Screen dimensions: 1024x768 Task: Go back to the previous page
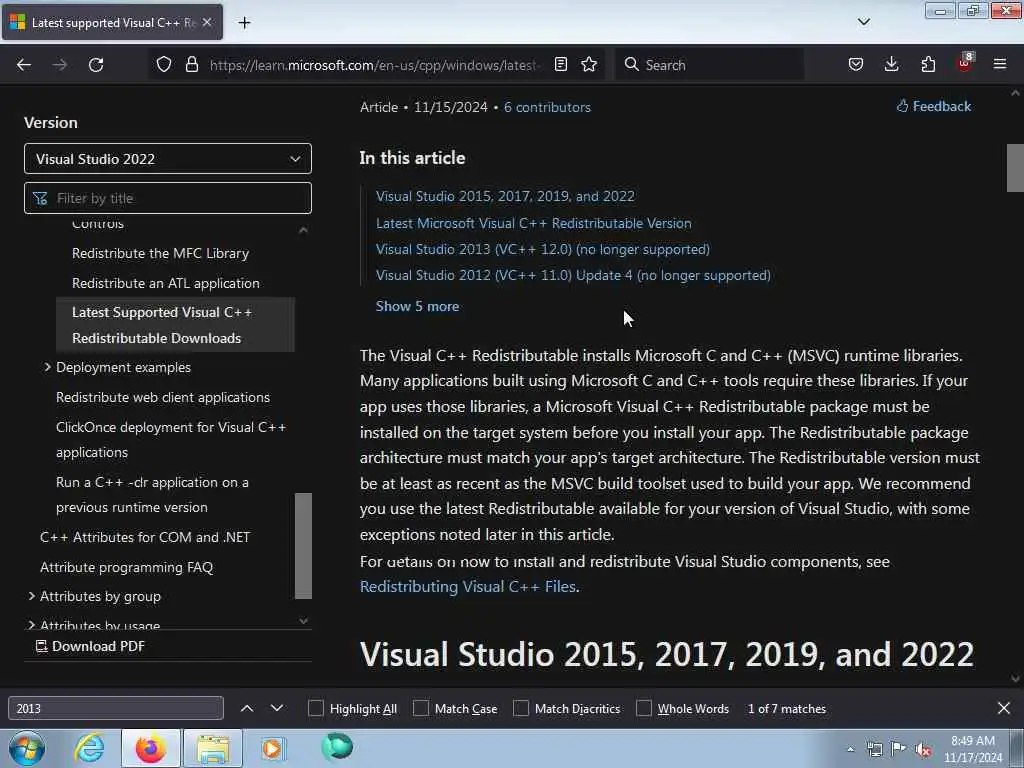(x=24, y=65)
